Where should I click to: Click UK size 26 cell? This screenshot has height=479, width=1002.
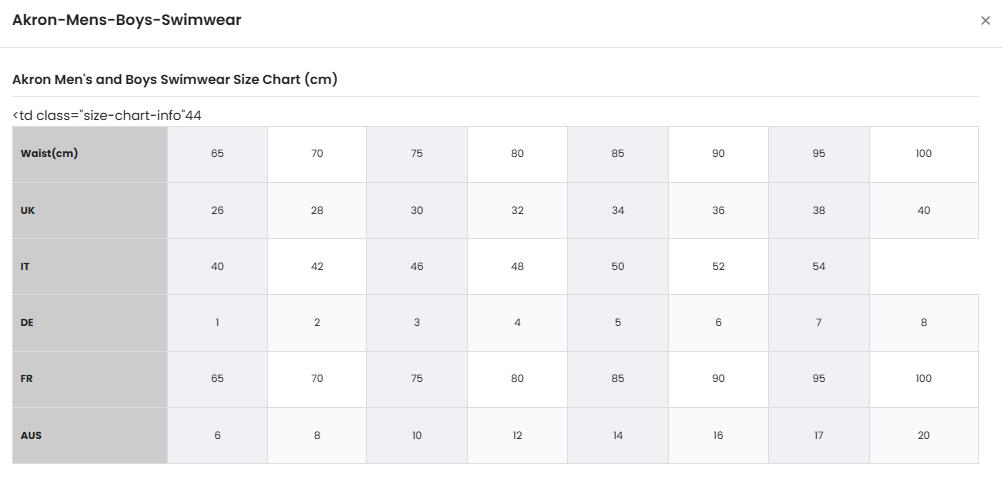[x=217, y=211]
